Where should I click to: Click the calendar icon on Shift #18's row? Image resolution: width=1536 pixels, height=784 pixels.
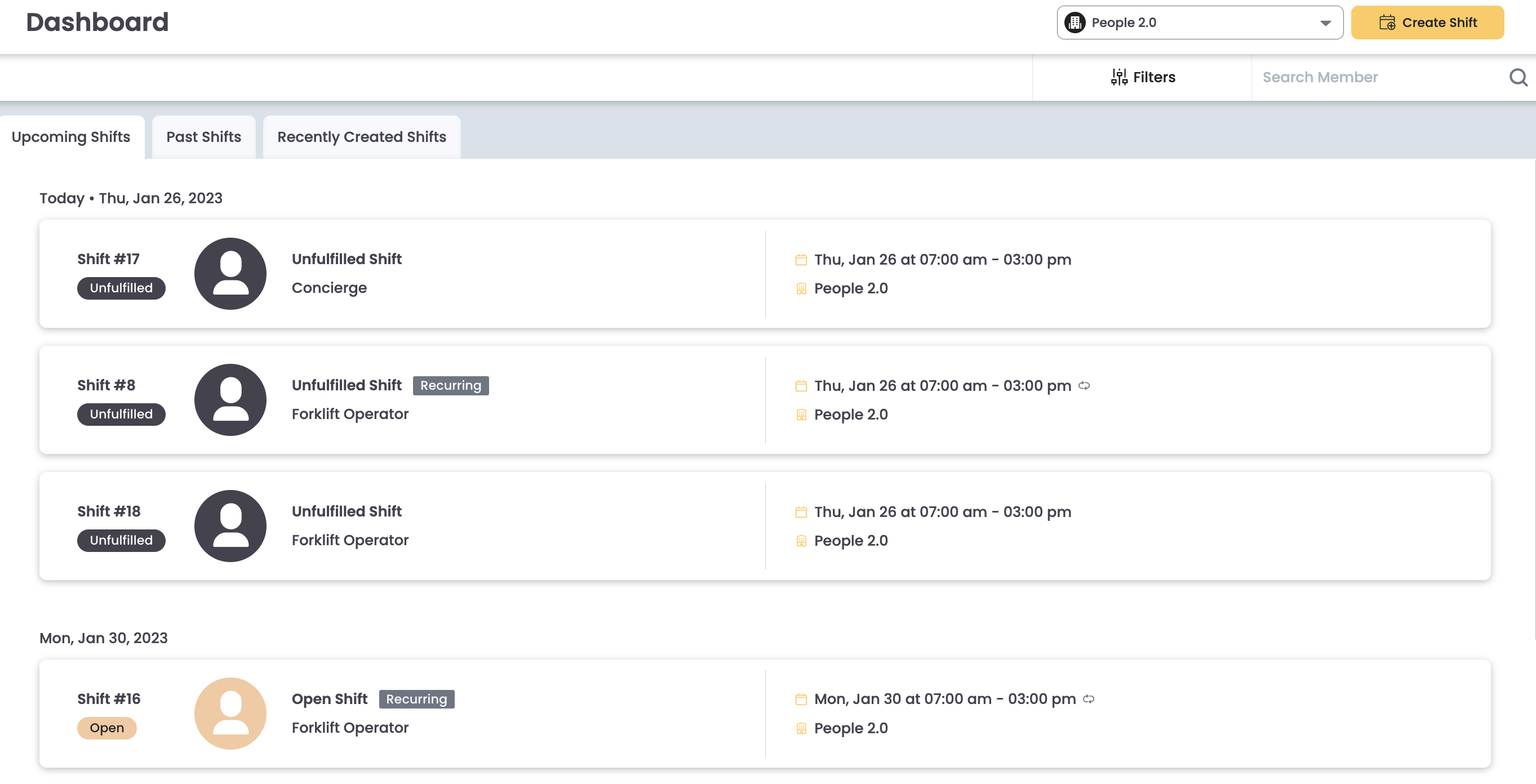click(801, 511)
